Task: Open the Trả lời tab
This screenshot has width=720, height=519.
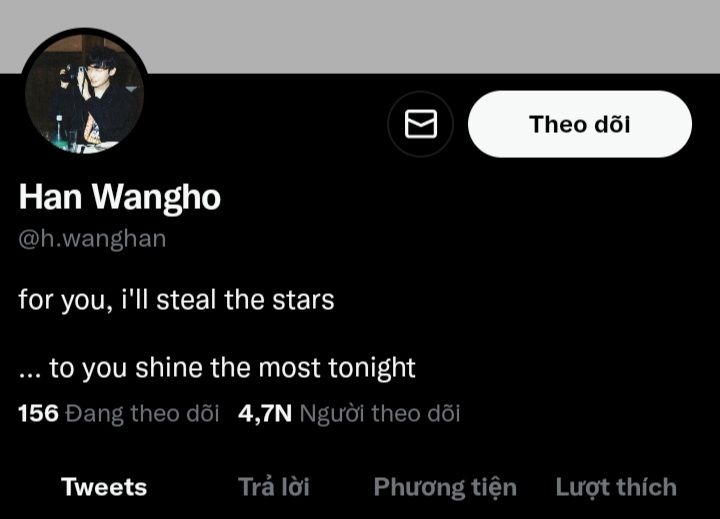Action: click(x=274, y=487)
